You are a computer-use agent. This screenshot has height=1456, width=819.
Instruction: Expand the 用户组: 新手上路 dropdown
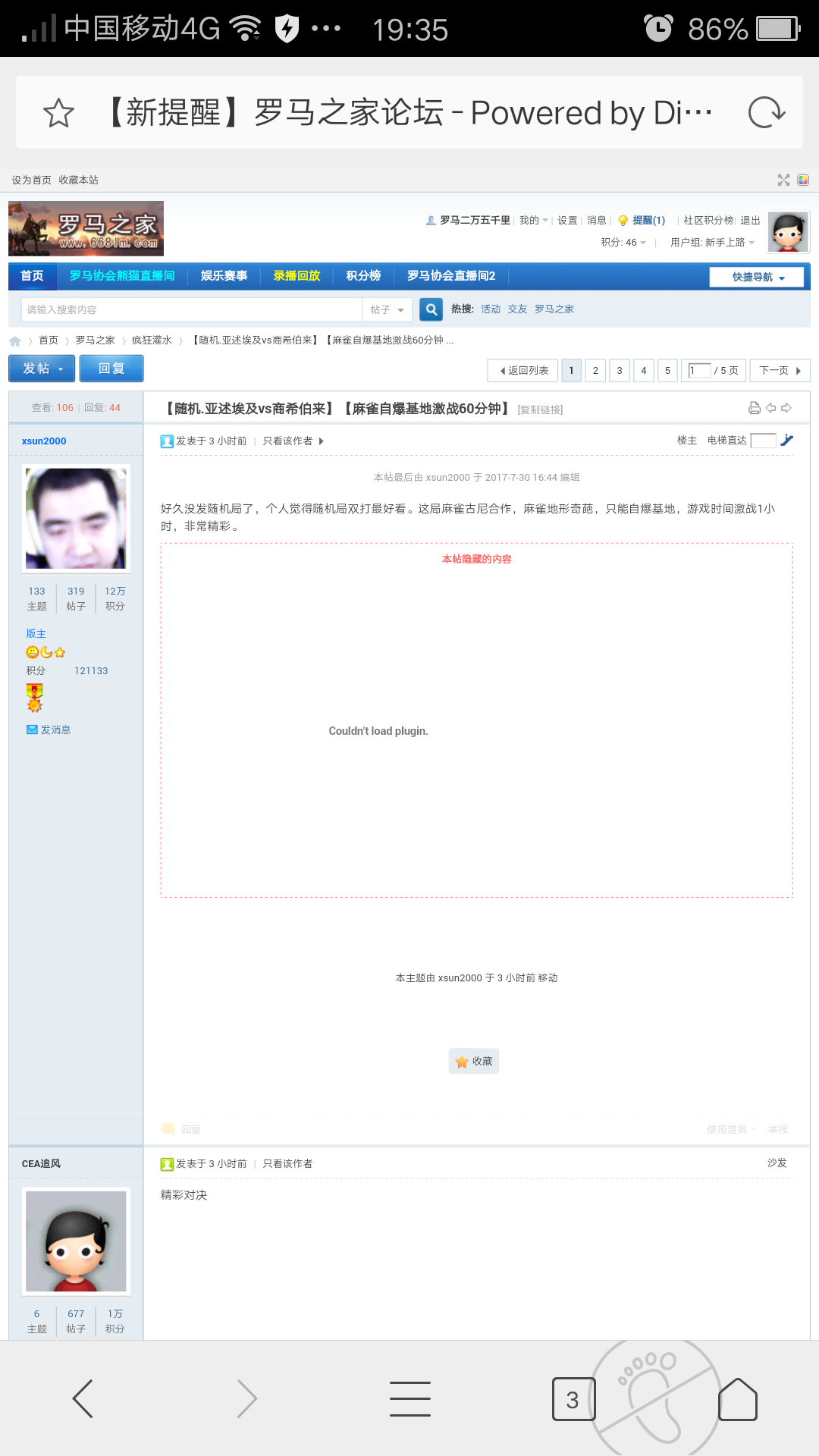coord(713,243)
